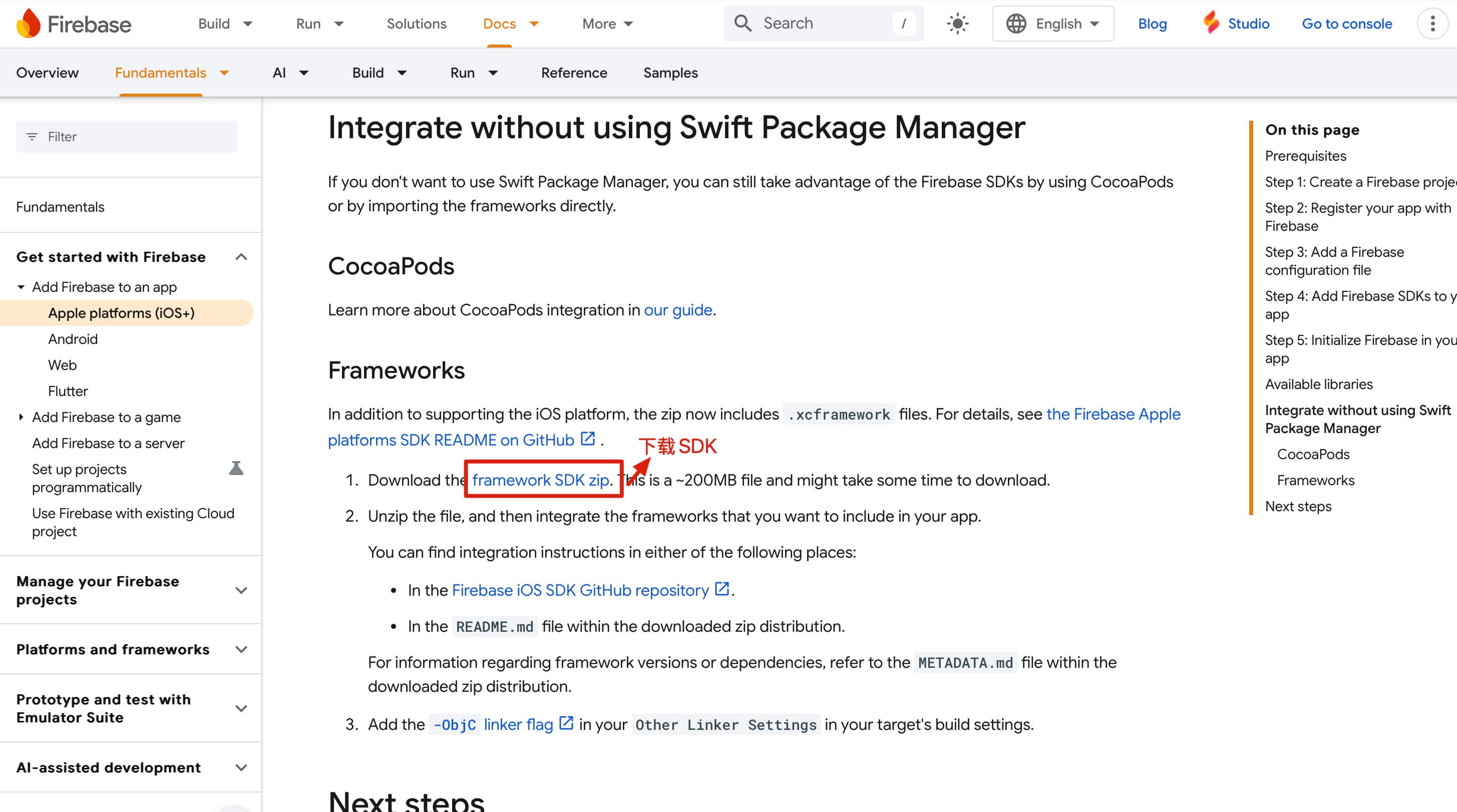The image size is (1457, 812).
Task: Jump to CocoaPods in page outline
Action: pos(1313,454)
